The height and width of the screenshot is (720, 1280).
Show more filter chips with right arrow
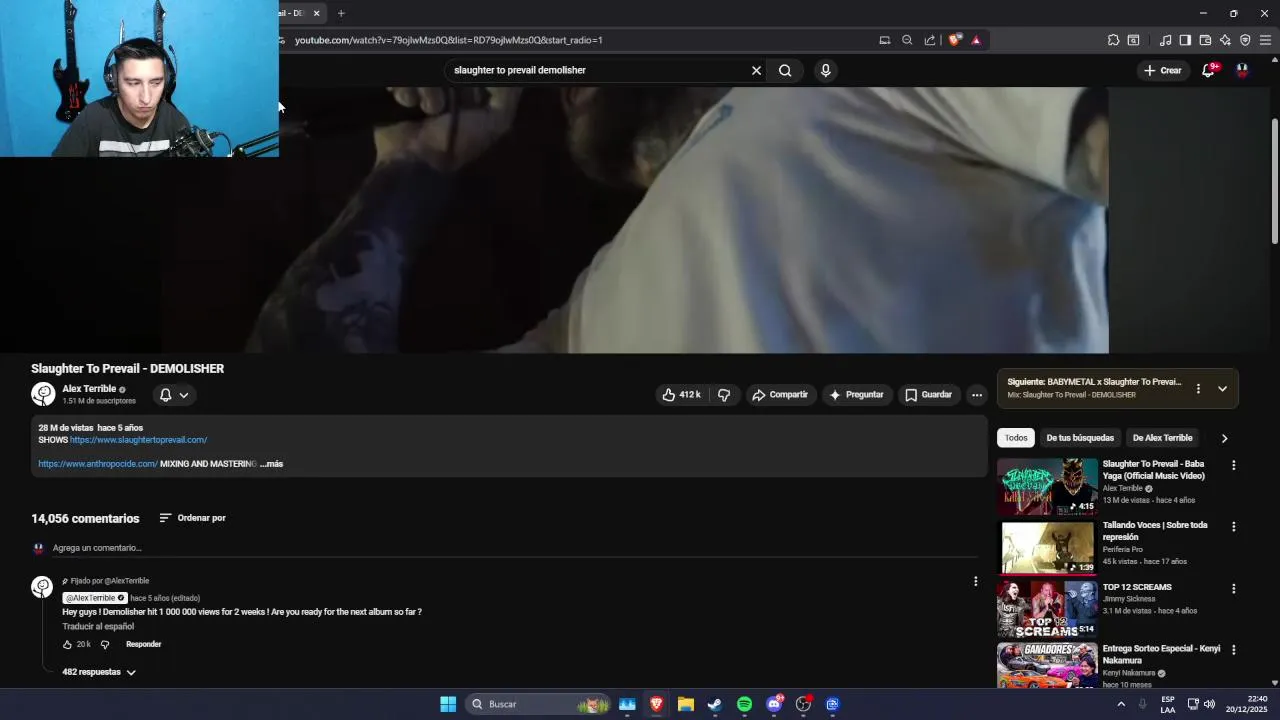click(1224, 438)
